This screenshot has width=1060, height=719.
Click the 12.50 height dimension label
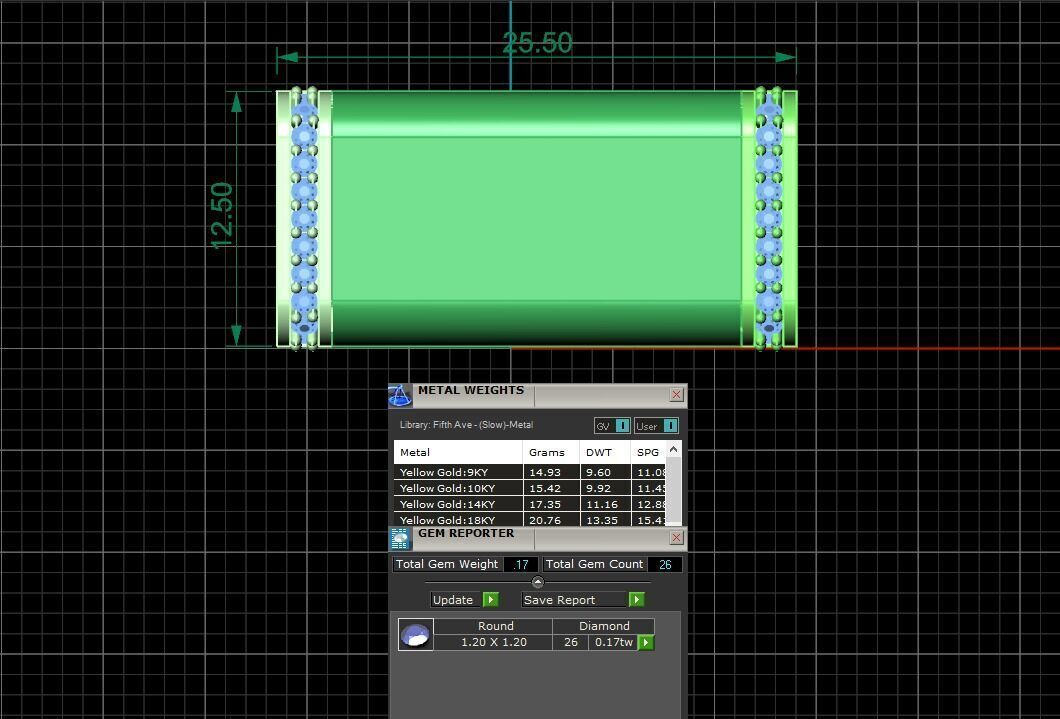pyautogui.click(x=222, y=216)
